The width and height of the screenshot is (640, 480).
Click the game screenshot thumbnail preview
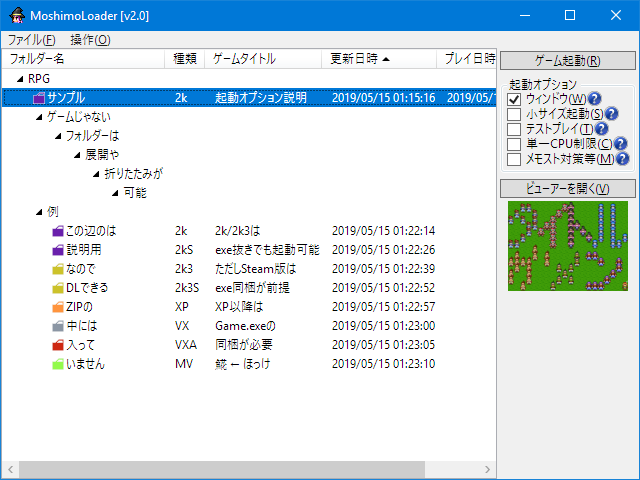tap(568, 246)
